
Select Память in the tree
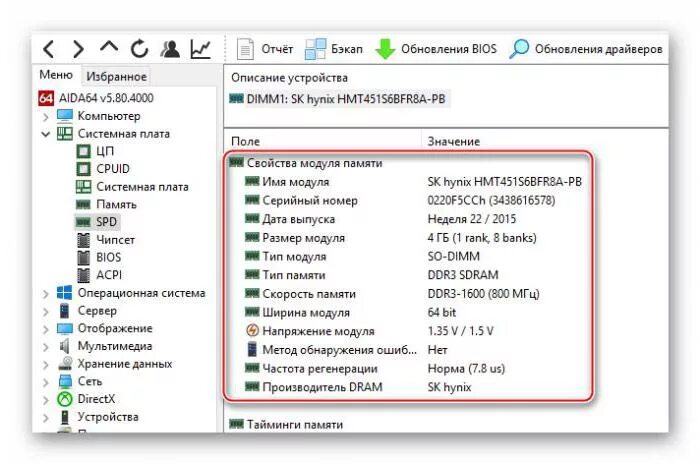click(106, 204)
